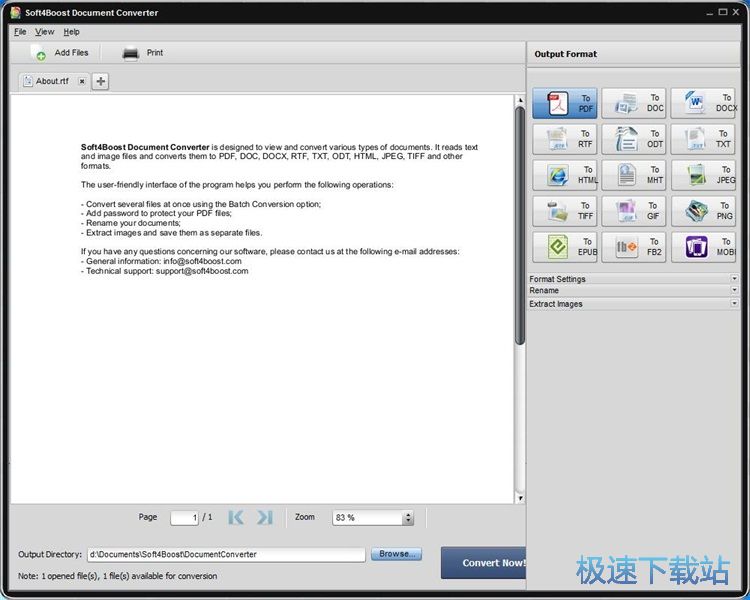The height and width of the screenshot is (600, 750).
Task: Choose the To DOCX output format
Action: [x=704, y=103]
